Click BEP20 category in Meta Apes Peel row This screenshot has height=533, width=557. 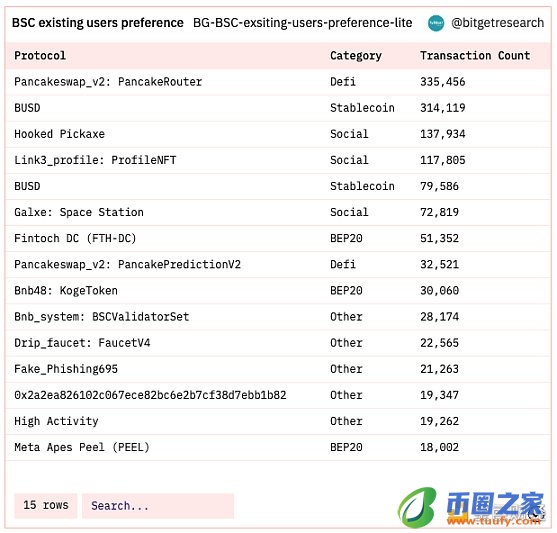tap(346, 447)
